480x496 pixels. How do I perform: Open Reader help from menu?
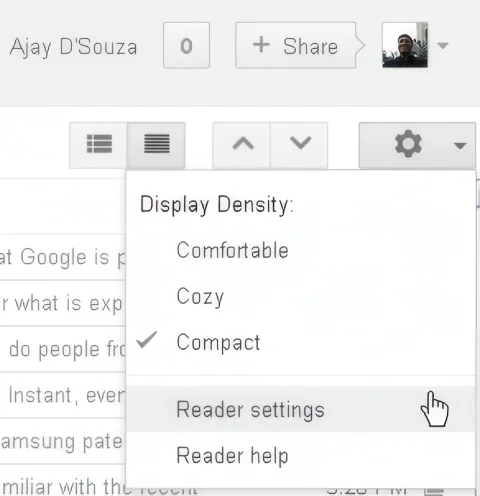tap(301, 455)
